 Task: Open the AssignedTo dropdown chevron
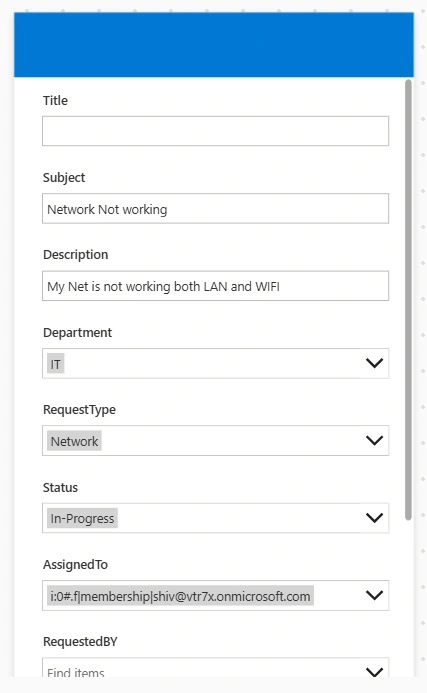[374, 595]
